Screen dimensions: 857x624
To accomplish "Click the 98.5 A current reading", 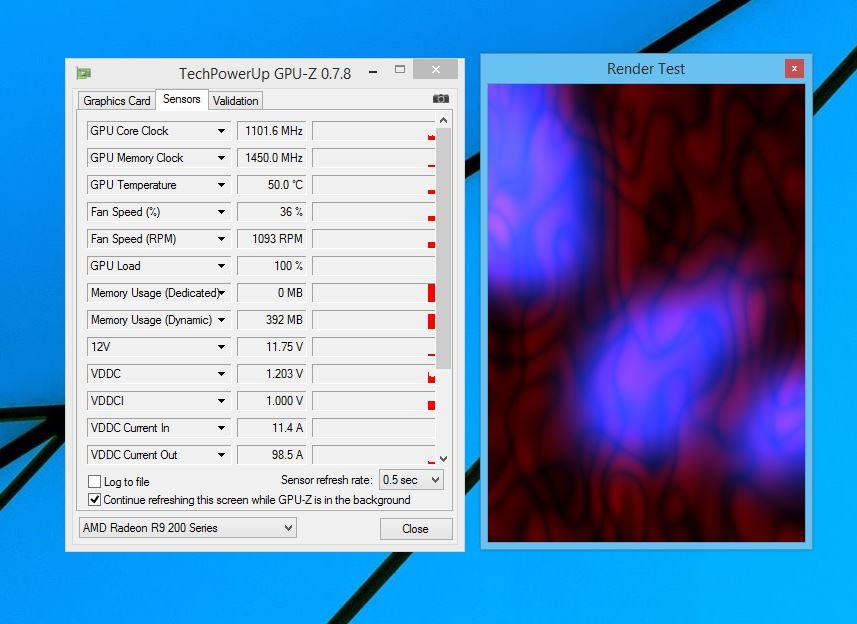I will pyautogui.click(x=272, y=455).
